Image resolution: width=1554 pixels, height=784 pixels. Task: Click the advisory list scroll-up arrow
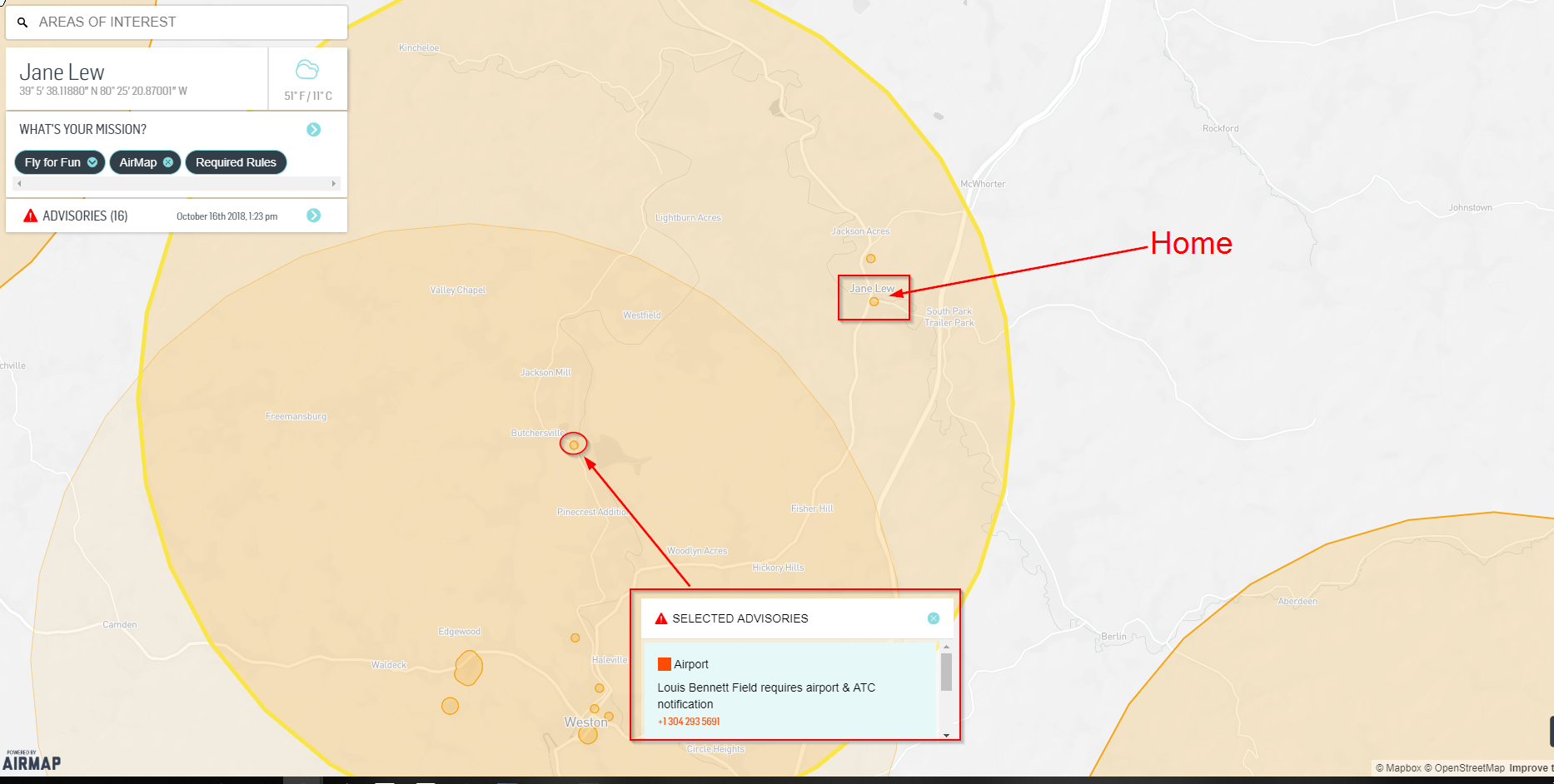[x=946, y=647]
